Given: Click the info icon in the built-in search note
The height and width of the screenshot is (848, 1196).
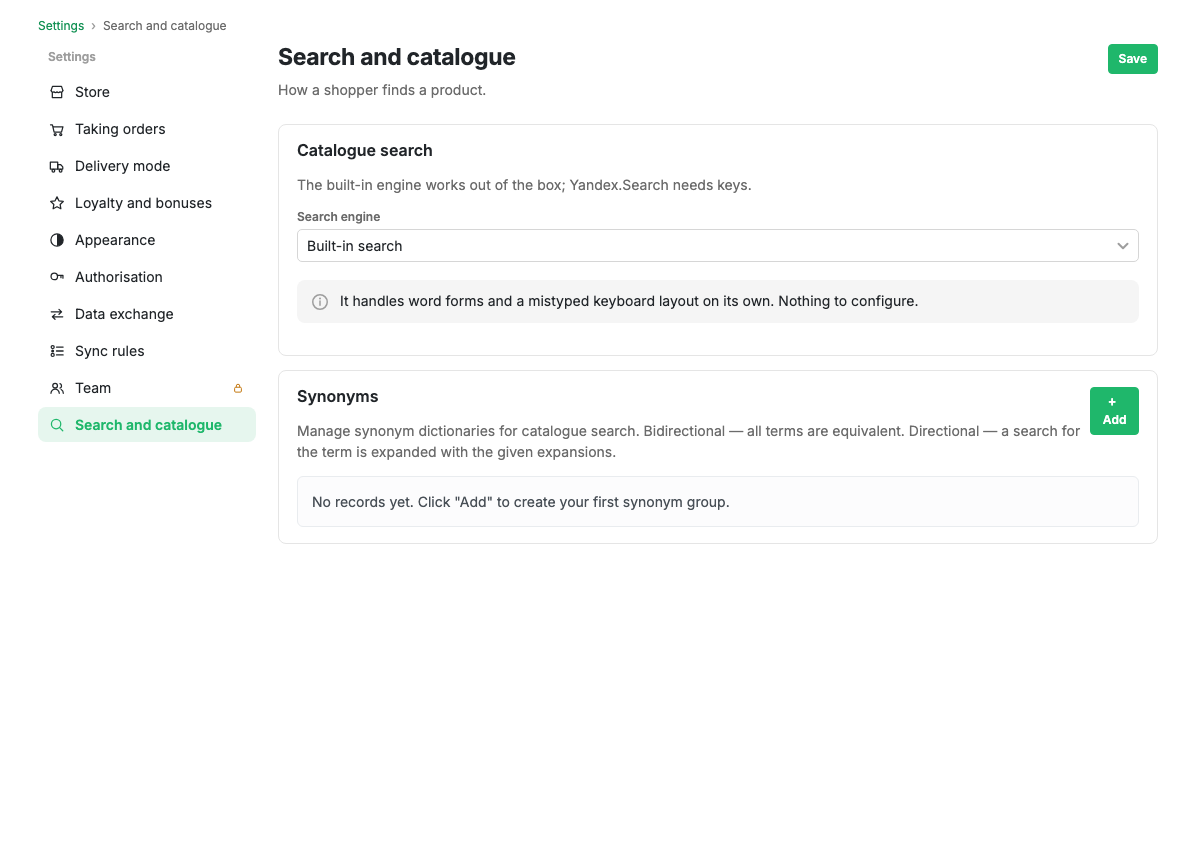Looking at the screenshot, I should (320, 302).
